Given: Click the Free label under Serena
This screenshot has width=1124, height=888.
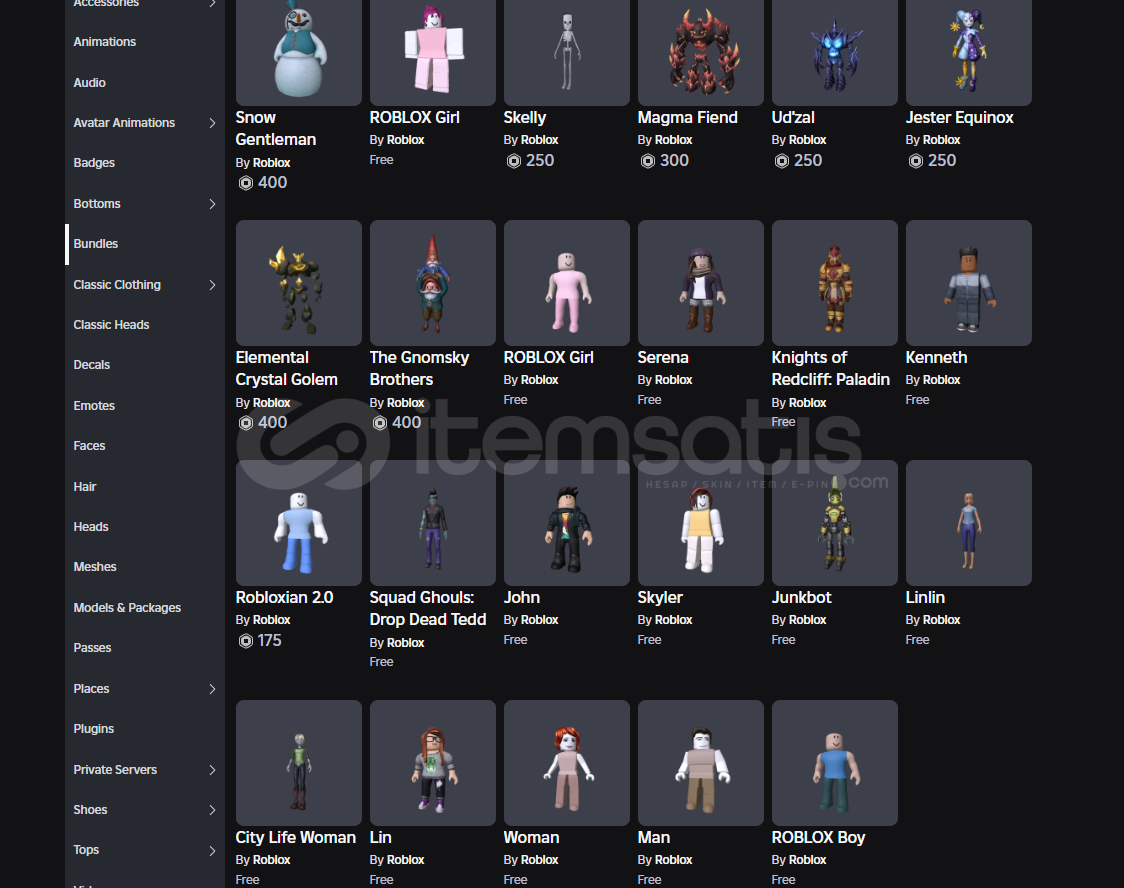Looking at the screenshot, I should pyautogui.click(x=649, y=400).
